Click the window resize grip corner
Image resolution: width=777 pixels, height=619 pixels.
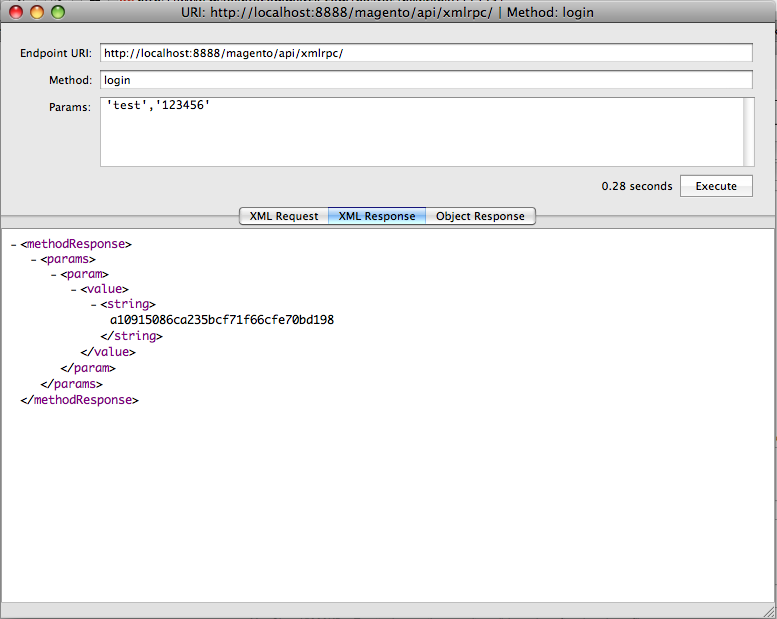coord(770,611)
